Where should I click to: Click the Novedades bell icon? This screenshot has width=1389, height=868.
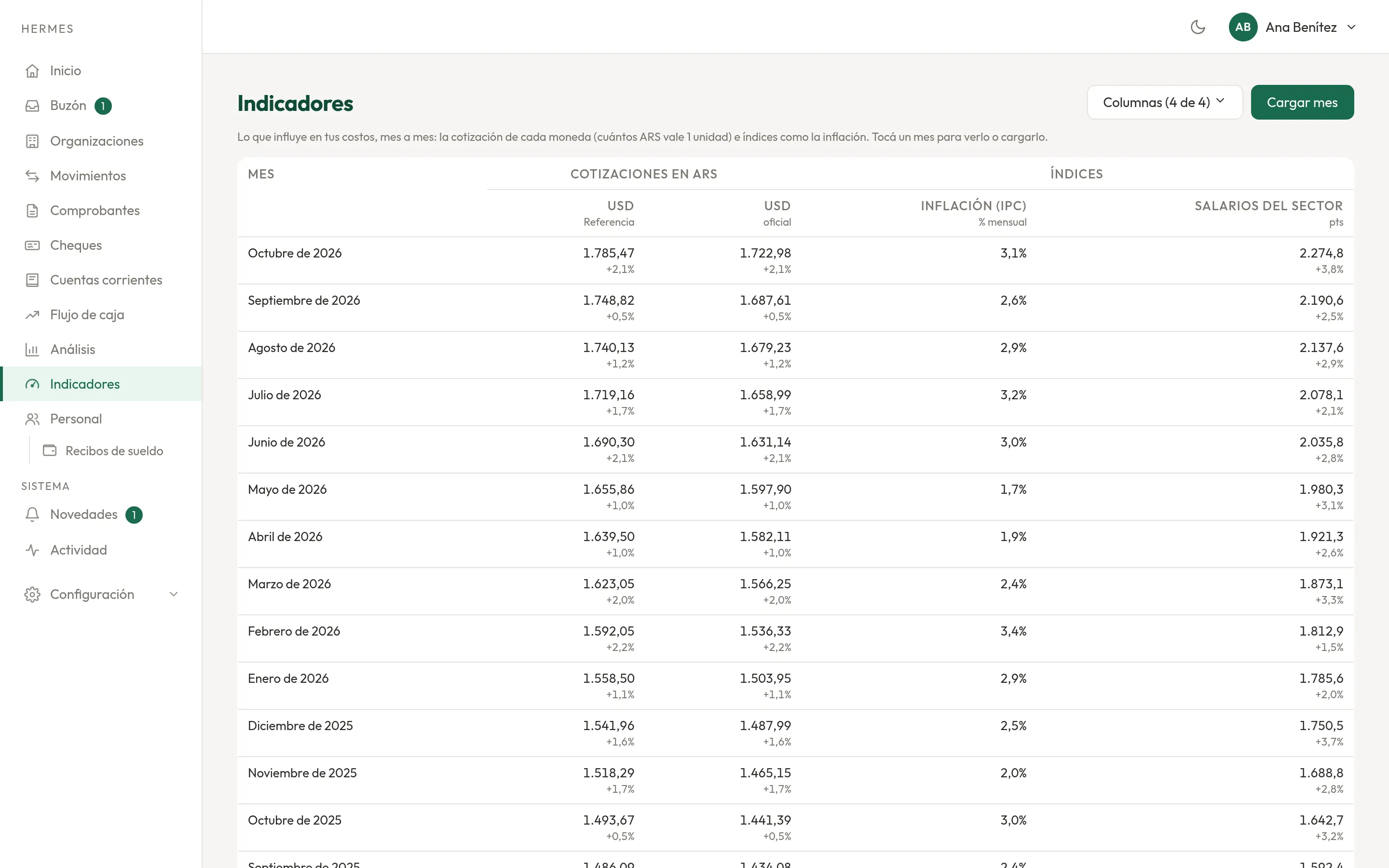click(x=32, y=515)
